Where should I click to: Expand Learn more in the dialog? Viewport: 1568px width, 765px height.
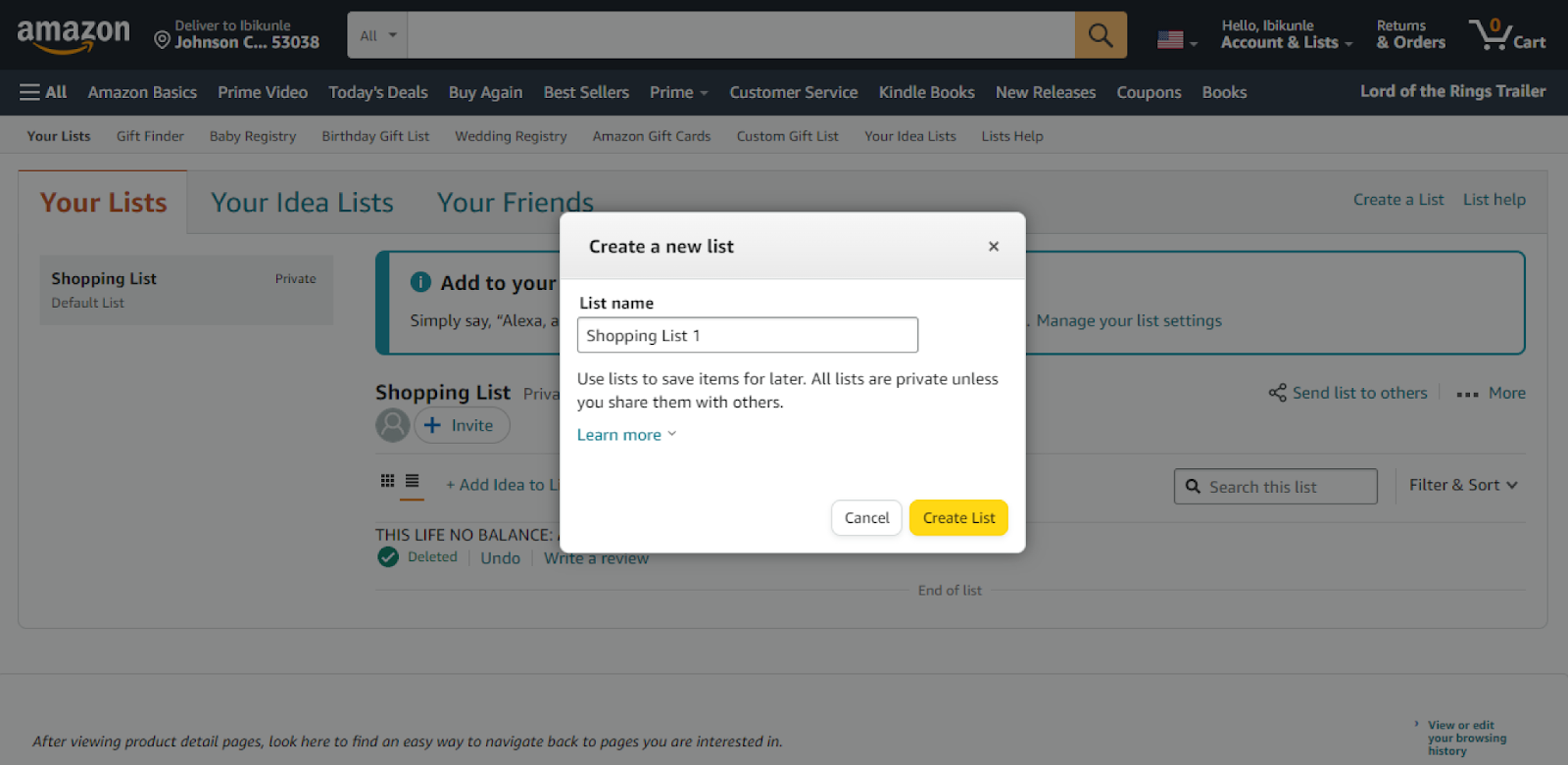[x=626, y=435]
